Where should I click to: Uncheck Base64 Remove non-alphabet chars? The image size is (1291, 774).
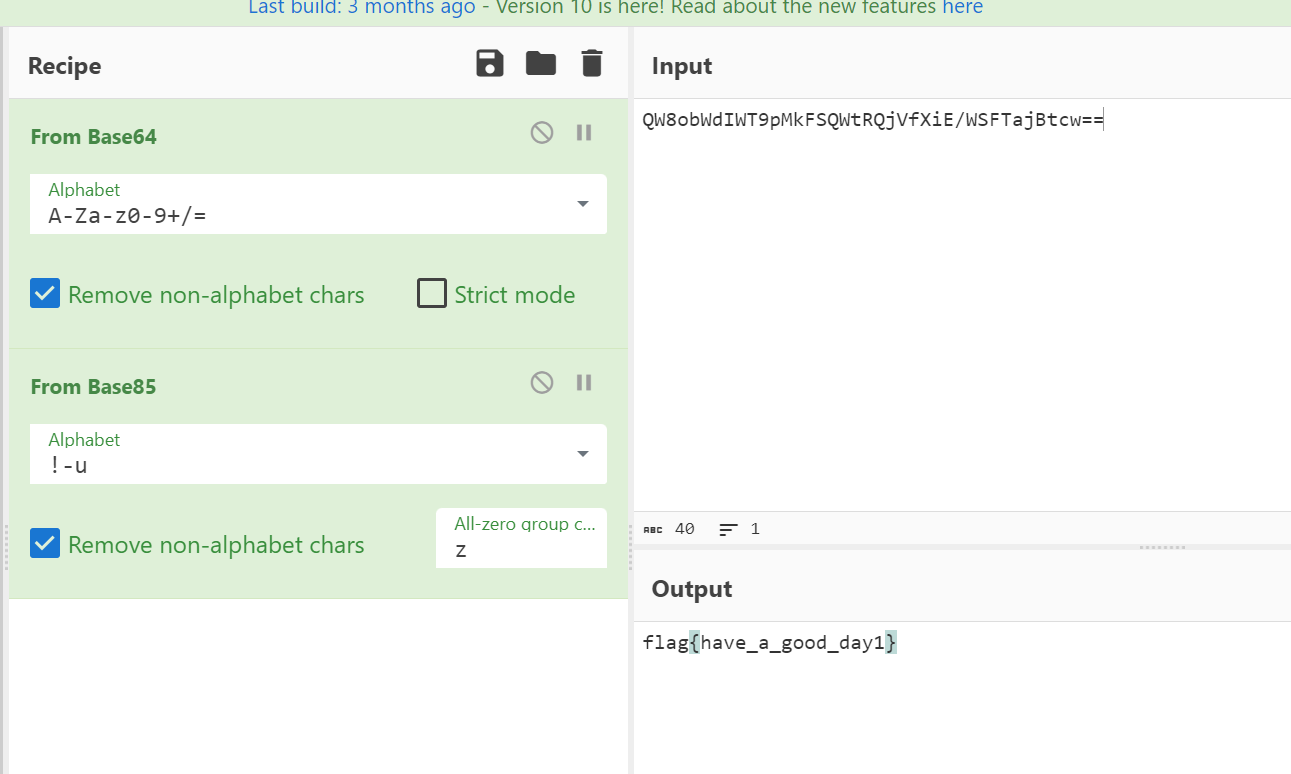(45, 294)
